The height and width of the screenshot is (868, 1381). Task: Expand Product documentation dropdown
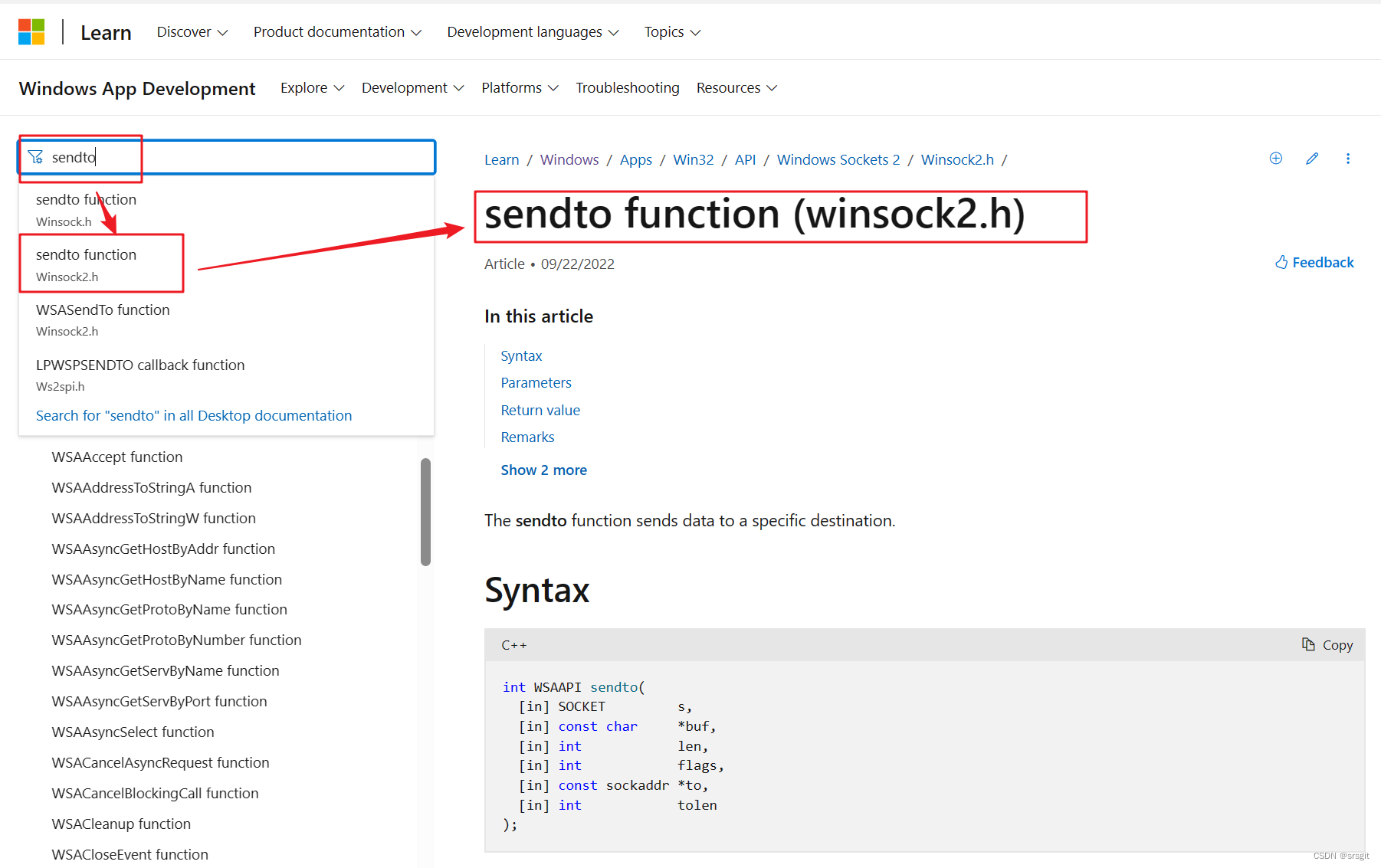coord(337,32)
